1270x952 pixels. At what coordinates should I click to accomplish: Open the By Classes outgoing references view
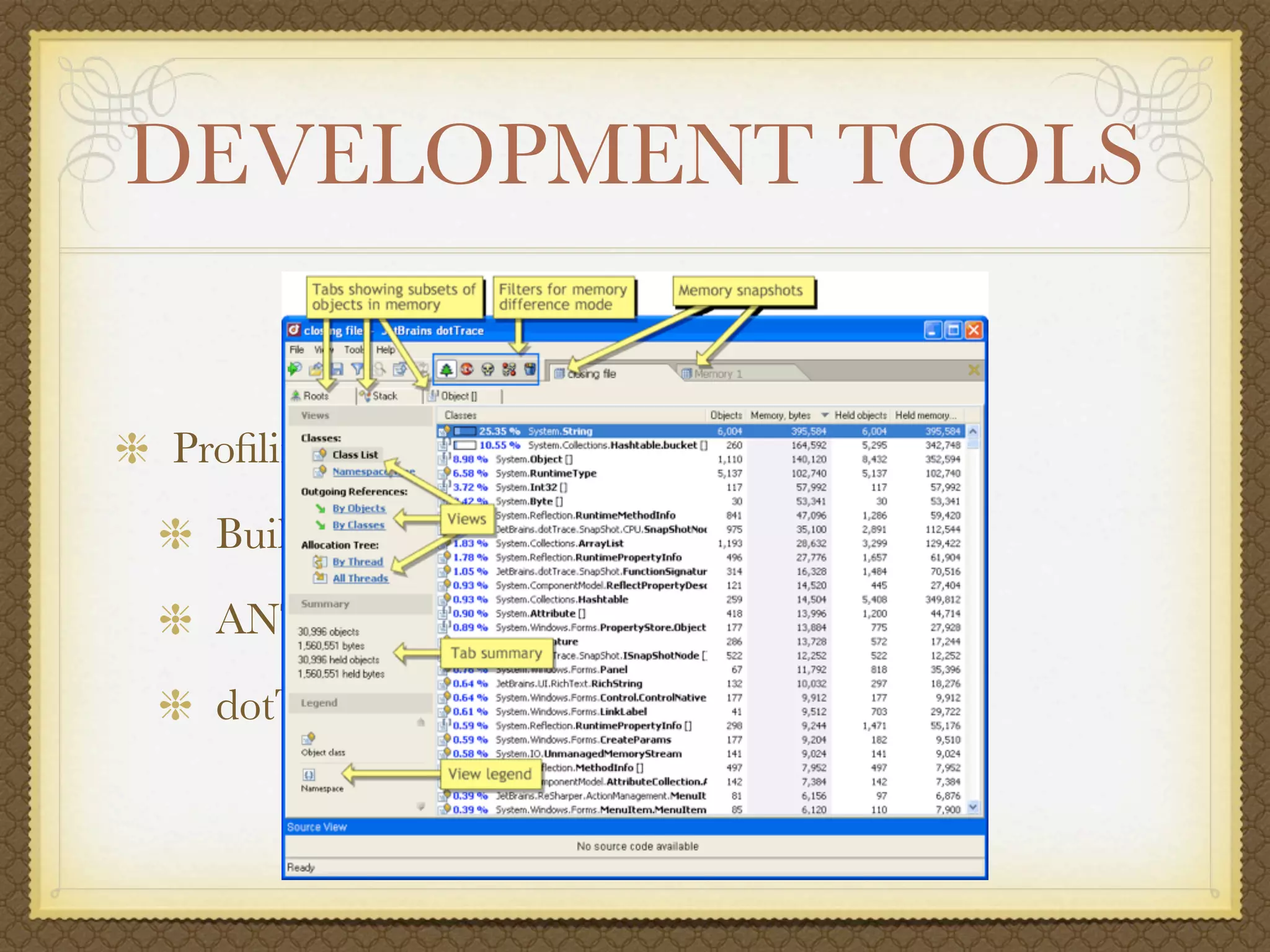358,525
